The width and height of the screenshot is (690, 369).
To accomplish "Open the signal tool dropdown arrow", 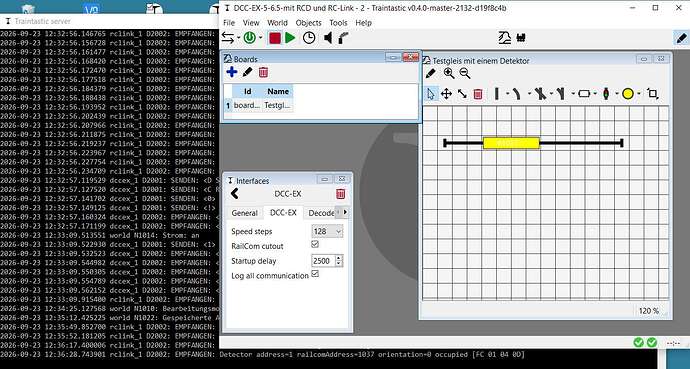I will click(617, 94).
